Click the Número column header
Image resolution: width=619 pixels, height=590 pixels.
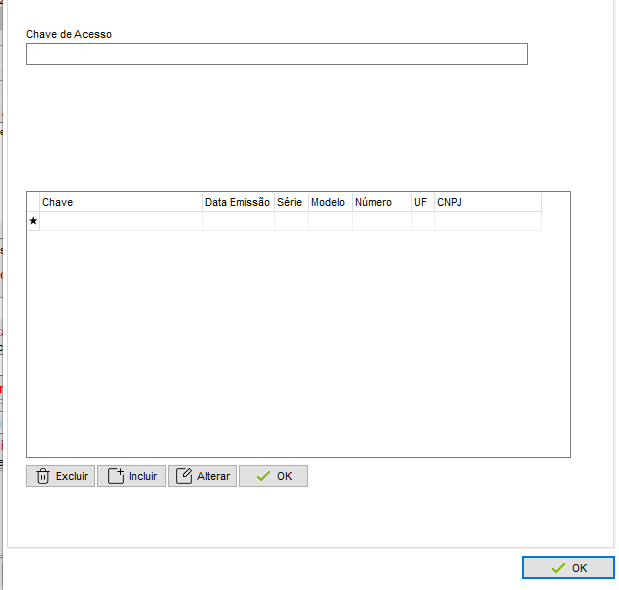point(381,202)
